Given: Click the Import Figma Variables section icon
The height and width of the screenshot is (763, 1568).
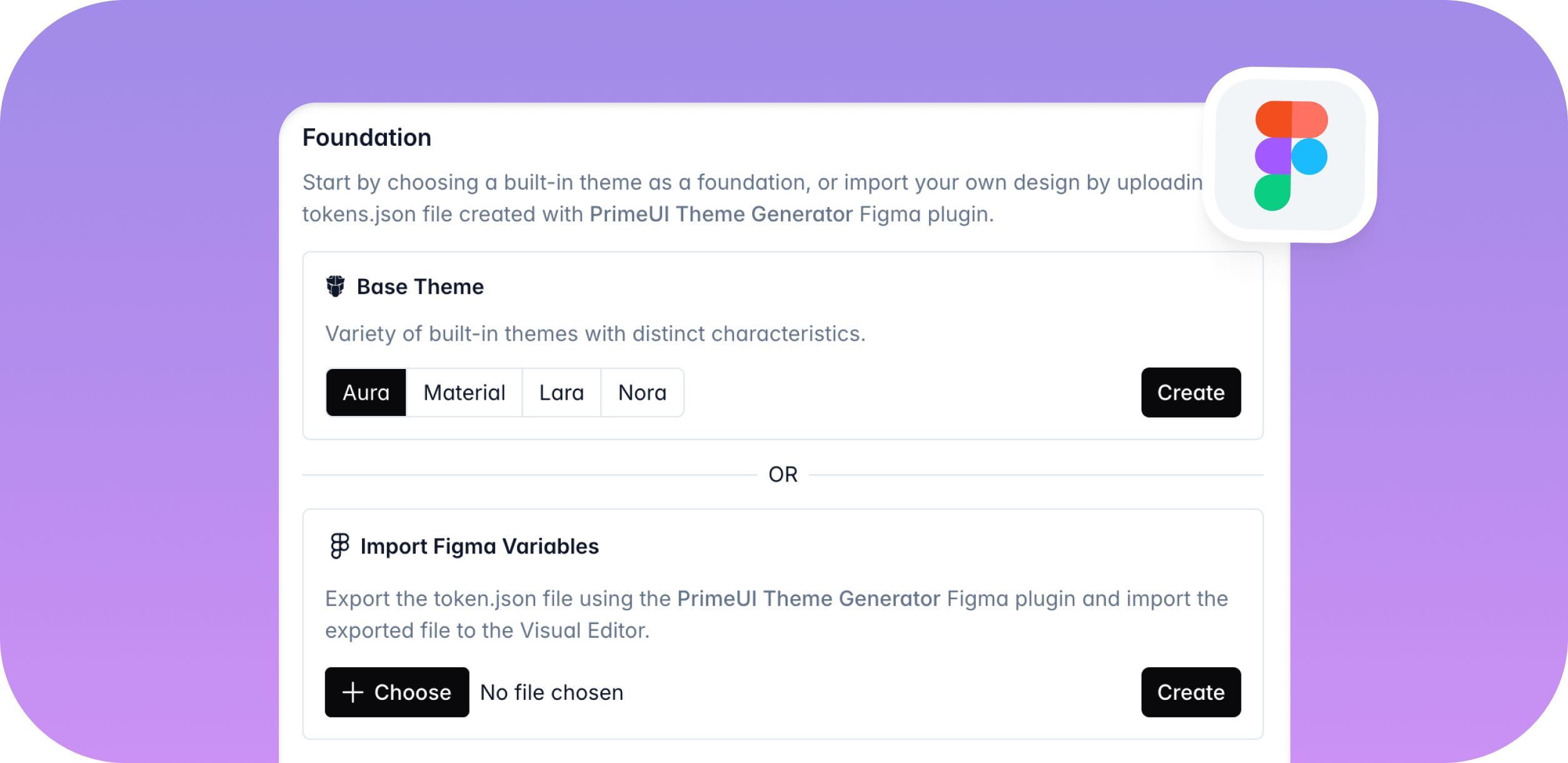Looking at the screenshot, I should pyautogui.click(x=338, y=545).
